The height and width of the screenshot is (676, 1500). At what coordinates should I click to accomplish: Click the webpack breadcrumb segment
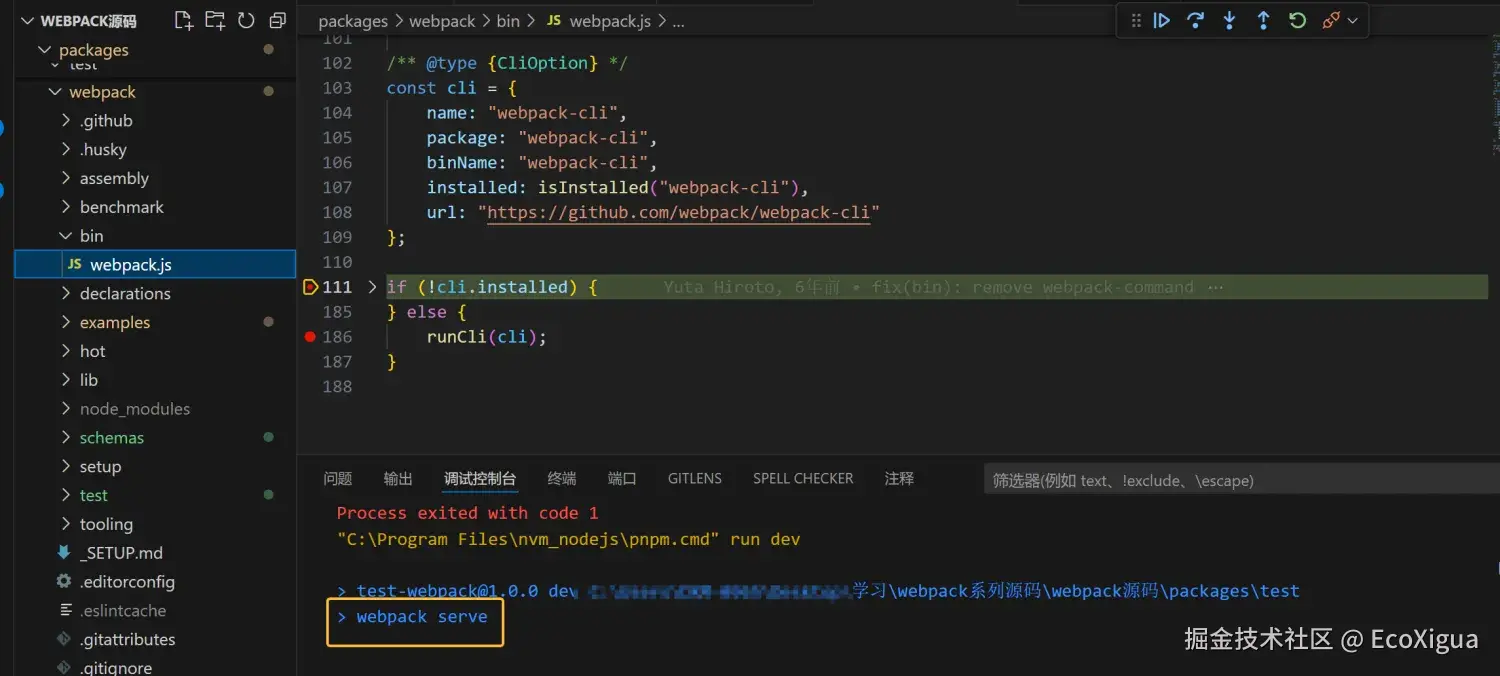coord(442,21)
